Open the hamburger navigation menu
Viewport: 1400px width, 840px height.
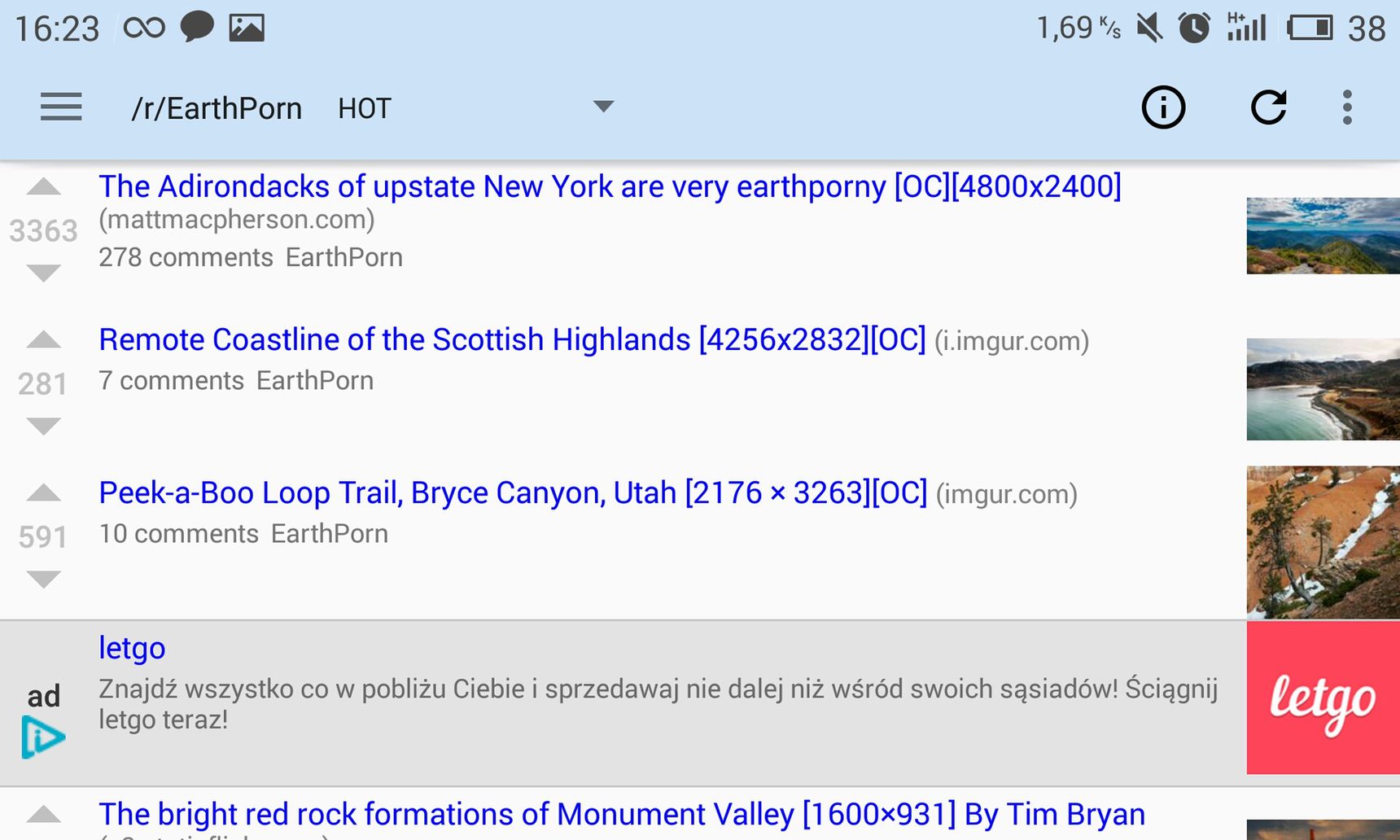point(61,107)
